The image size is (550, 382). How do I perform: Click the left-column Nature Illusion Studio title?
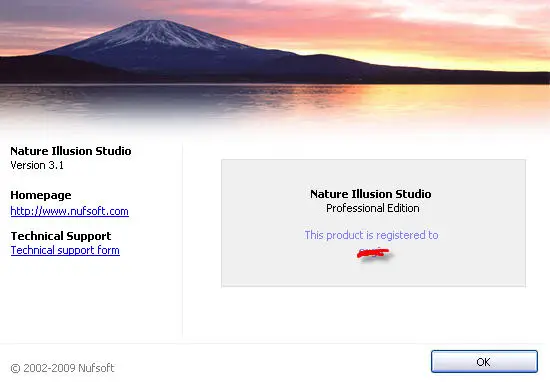point(71,151)
